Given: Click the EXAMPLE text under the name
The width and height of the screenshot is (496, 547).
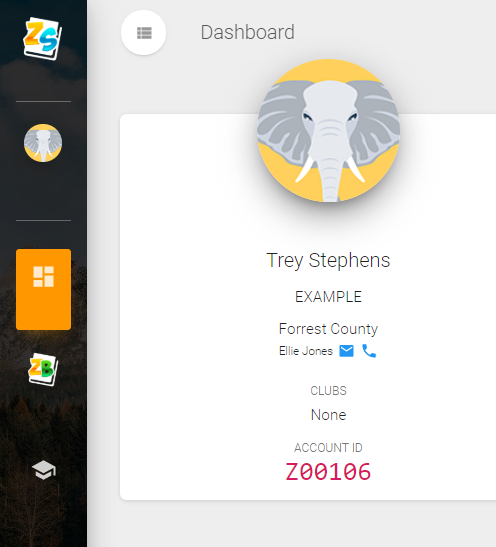Looking at the screenshot, I should (328, 297).
